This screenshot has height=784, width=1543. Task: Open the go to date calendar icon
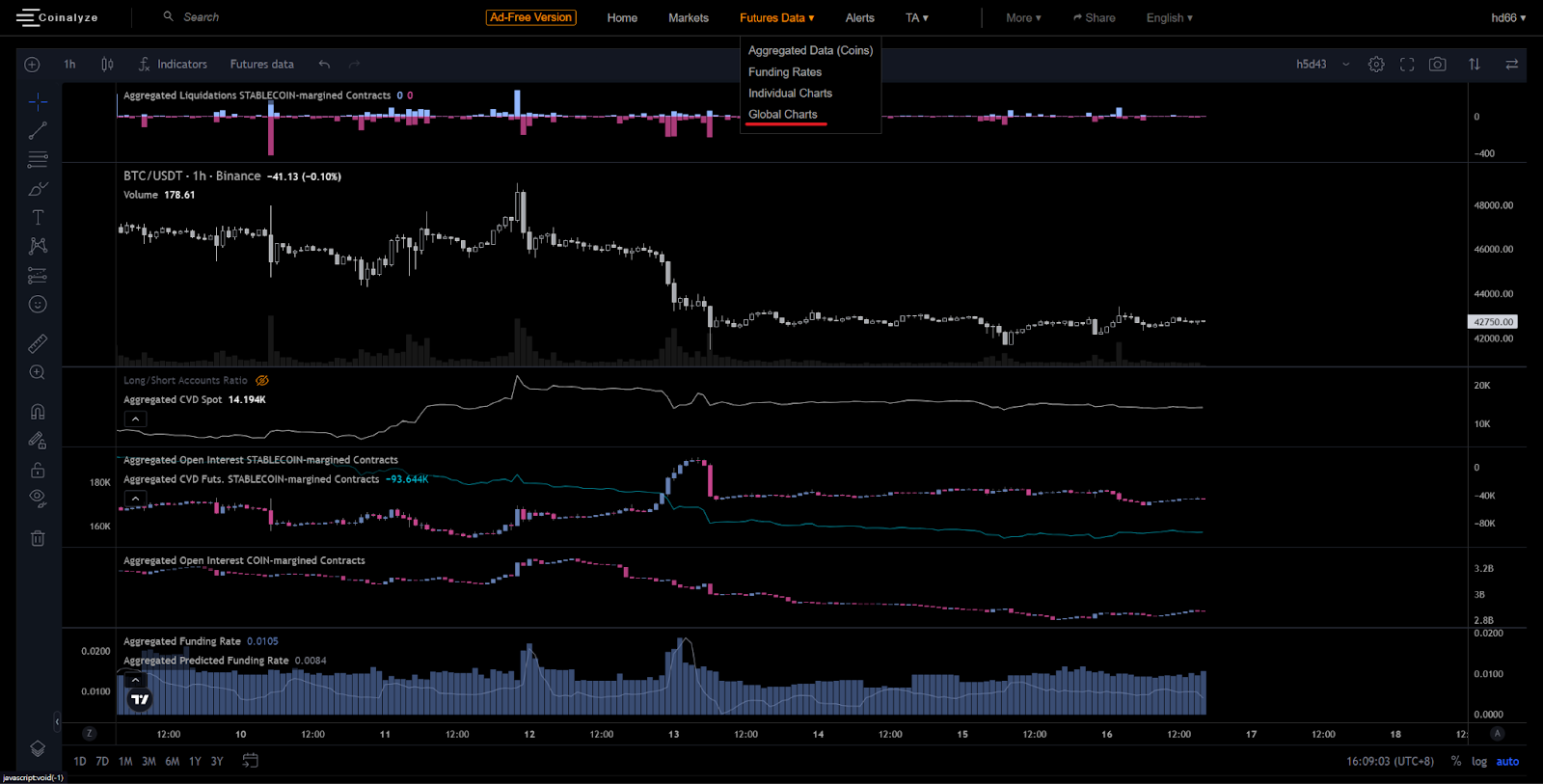[250, 761]
